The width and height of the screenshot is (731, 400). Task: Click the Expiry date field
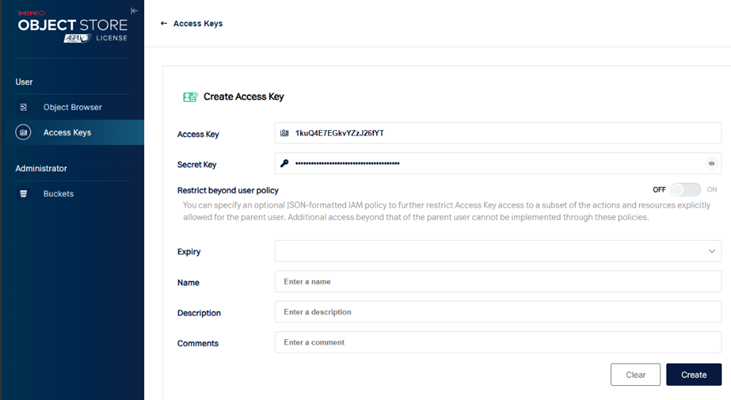click(x=498, y=251)
